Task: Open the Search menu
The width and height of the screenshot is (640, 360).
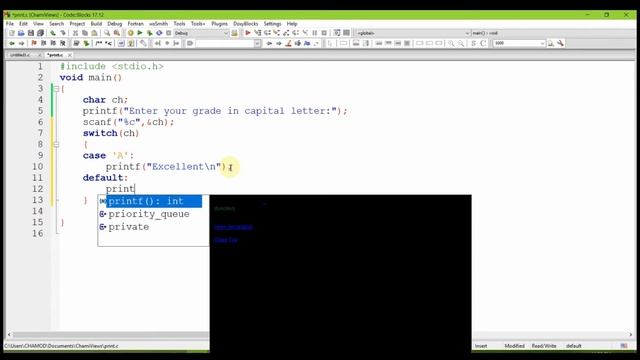Action: [x=56, y=24]
